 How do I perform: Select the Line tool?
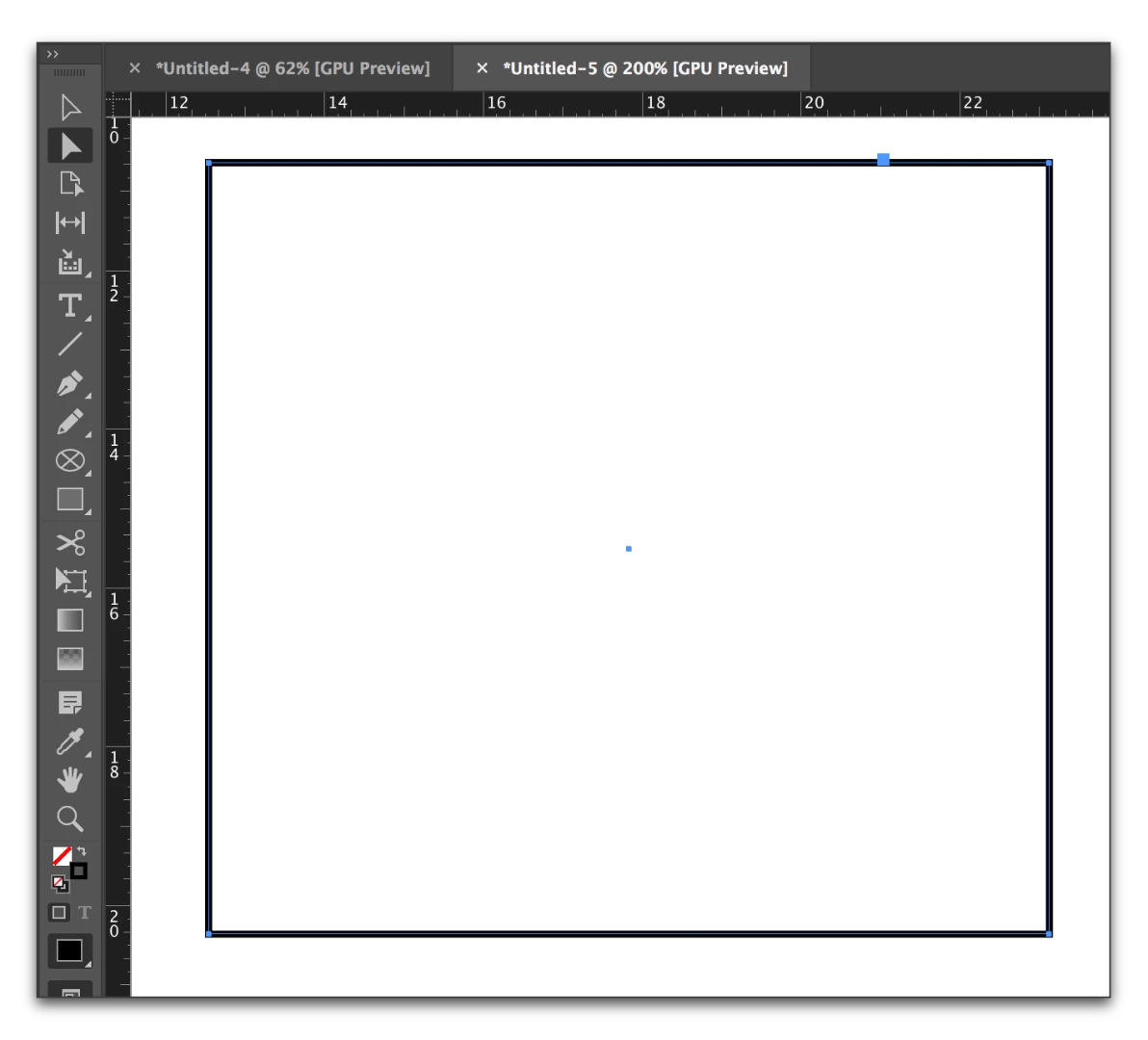click(x=70, y=344)
